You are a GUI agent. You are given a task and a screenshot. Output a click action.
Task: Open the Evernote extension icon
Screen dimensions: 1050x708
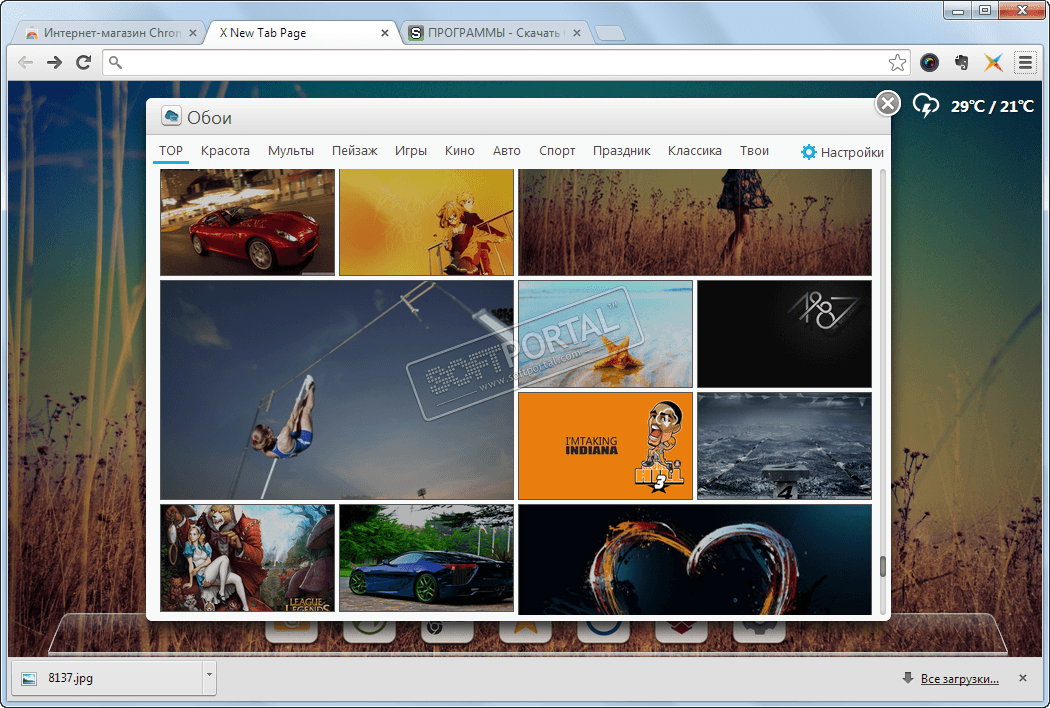point(962,62)
